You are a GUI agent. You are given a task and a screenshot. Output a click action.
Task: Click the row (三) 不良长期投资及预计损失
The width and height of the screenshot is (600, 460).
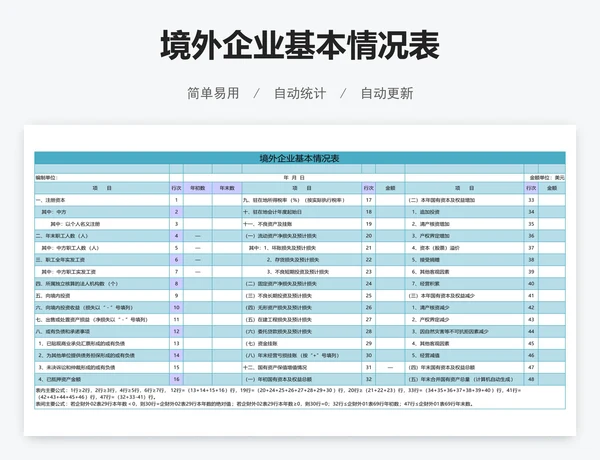click(302, 295)
